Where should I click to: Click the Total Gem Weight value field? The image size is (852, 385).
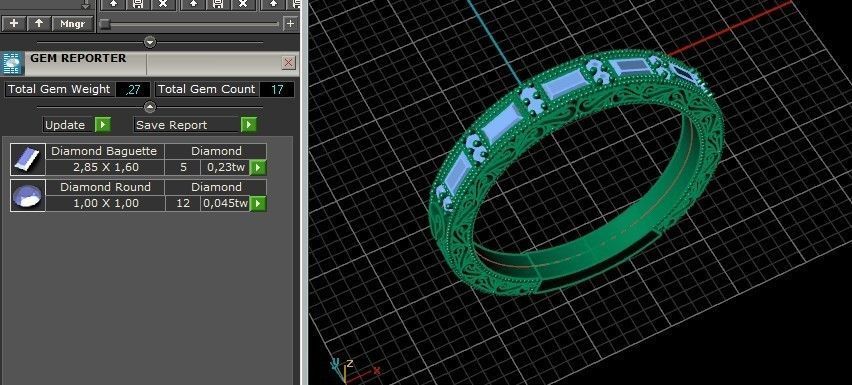click(132, 90)
